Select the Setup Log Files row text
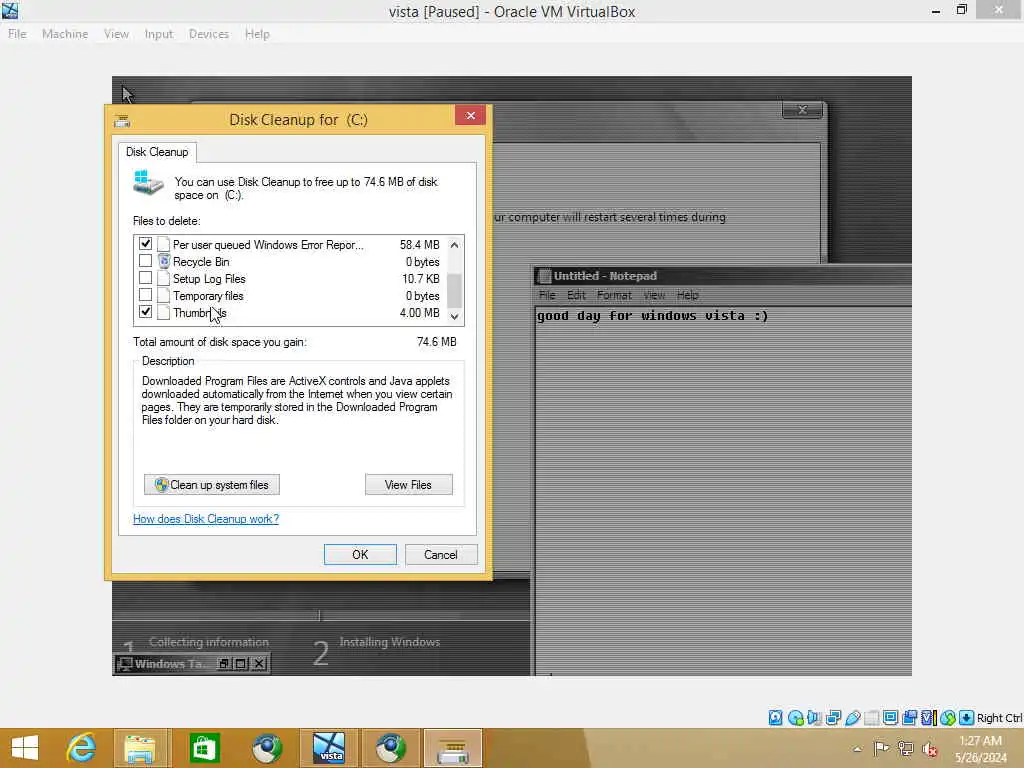The width and height of the screenshot is (1024, 768). click(209, 278)
